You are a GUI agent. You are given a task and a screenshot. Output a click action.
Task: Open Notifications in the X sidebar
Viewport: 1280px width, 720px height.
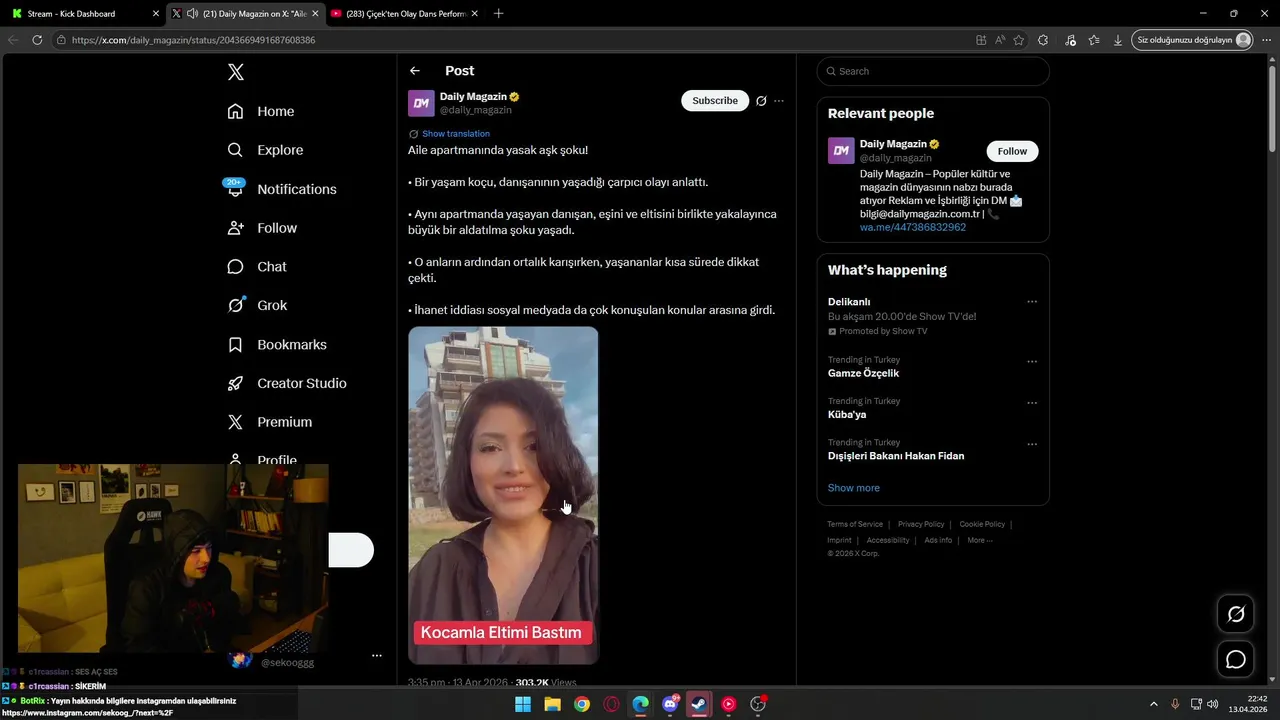tap(282, 189)
